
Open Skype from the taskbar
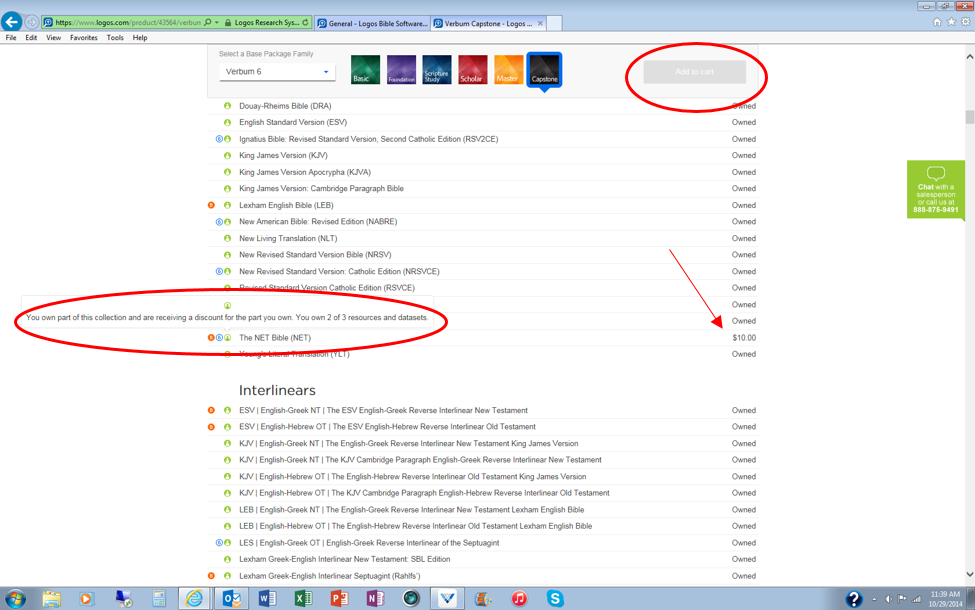(x=555, y=598)
